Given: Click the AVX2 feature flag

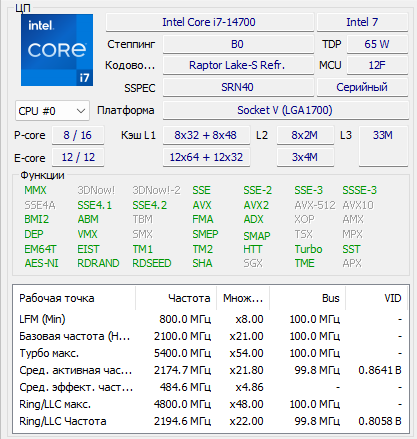Looking at the screenshot, I should 256,205.
